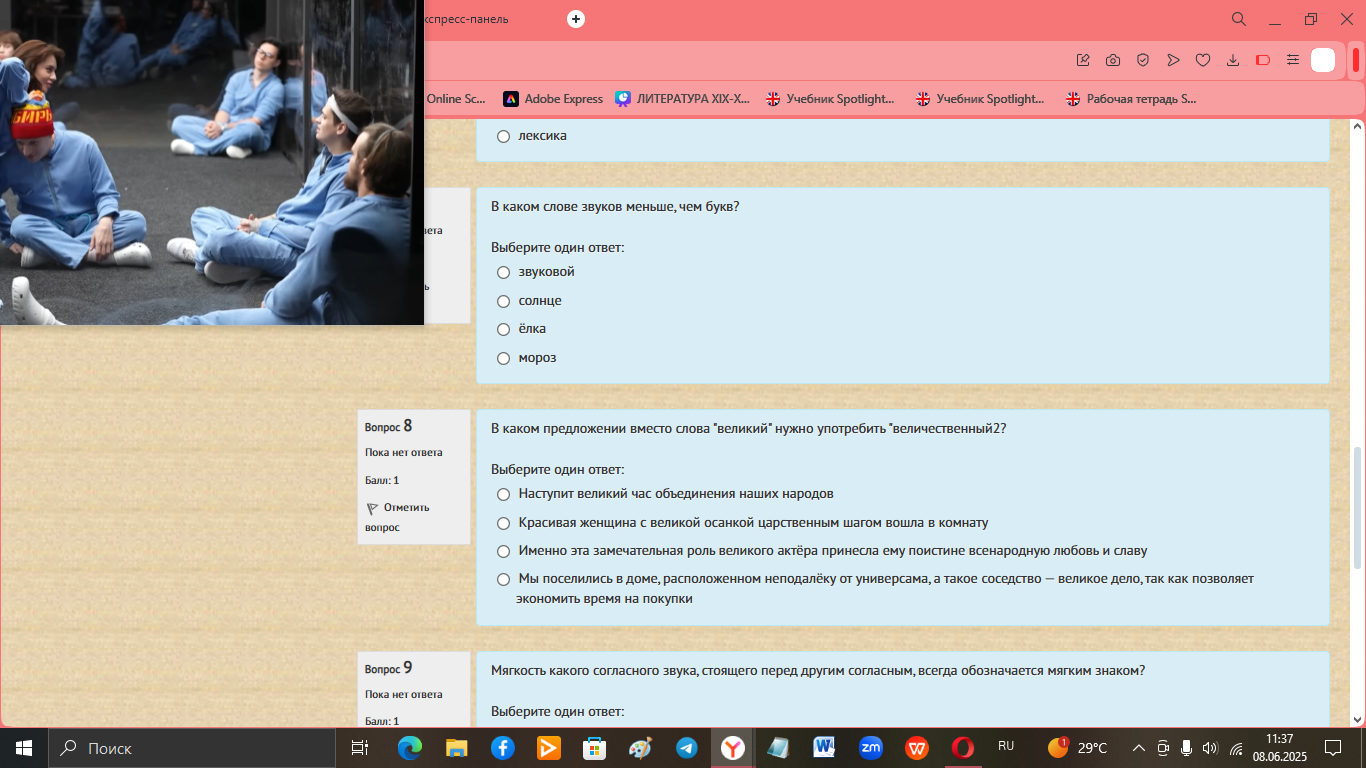Open the new tab plus button
This screenshot has width=1366, height=768.
[x=576, y=19]
